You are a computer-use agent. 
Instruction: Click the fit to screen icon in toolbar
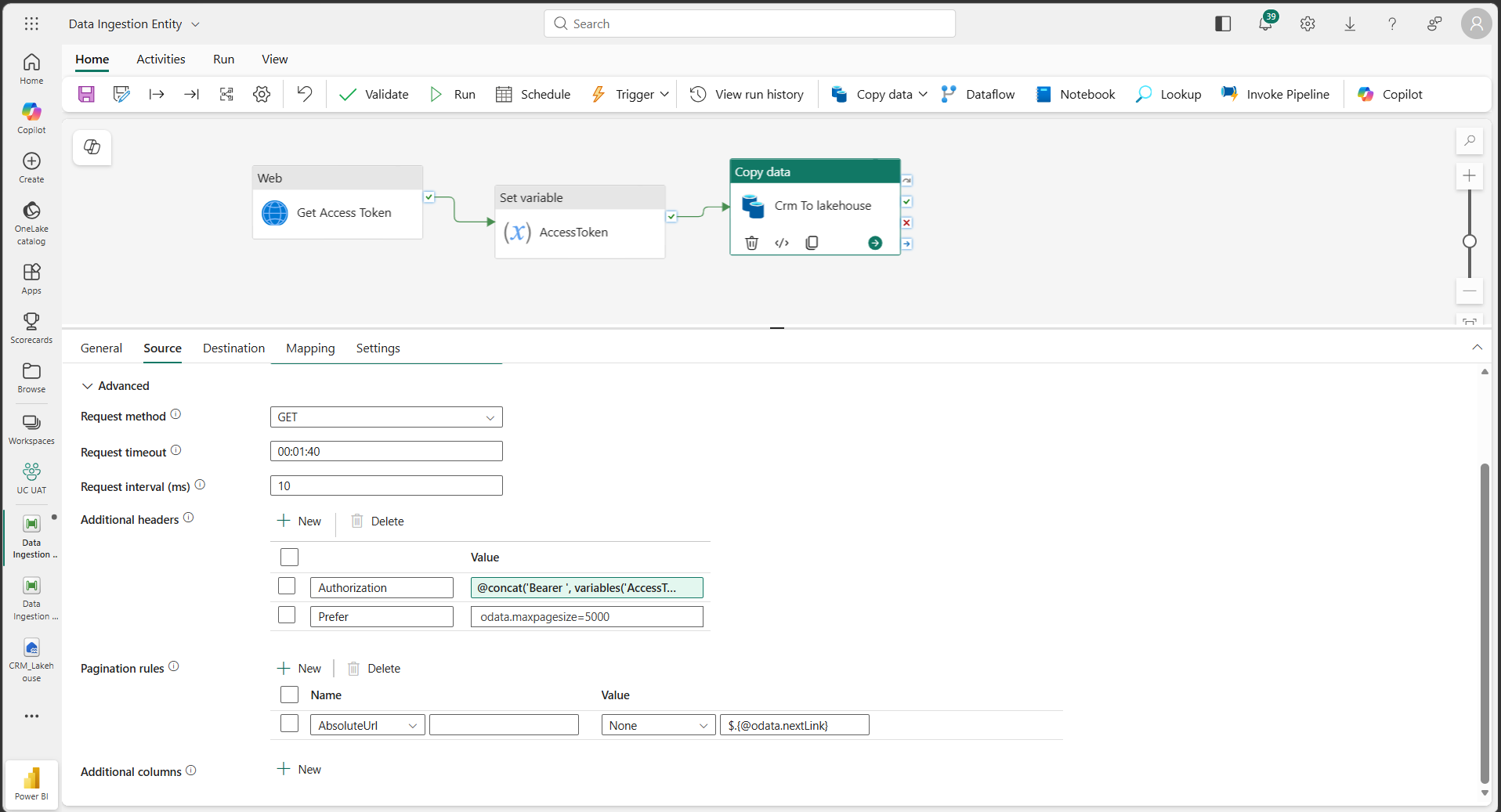[x=226, y=94]
